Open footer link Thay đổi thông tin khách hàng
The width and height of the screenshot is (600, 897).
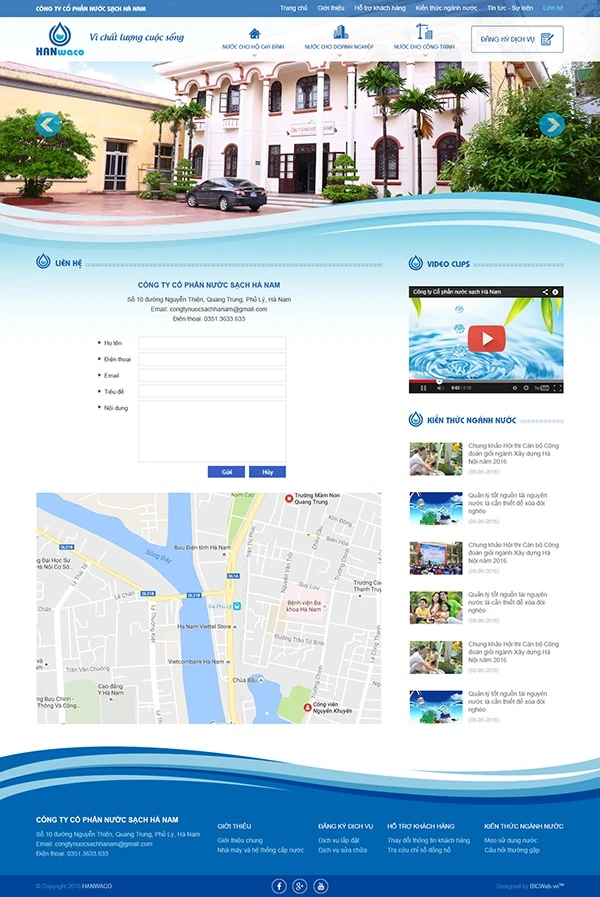pos(428,840)
